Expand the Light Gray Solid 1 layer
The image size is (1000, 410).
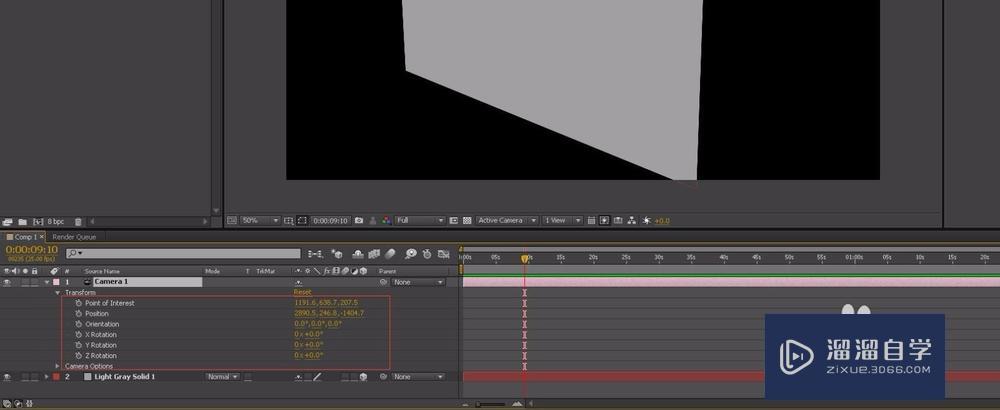(47, 377)
